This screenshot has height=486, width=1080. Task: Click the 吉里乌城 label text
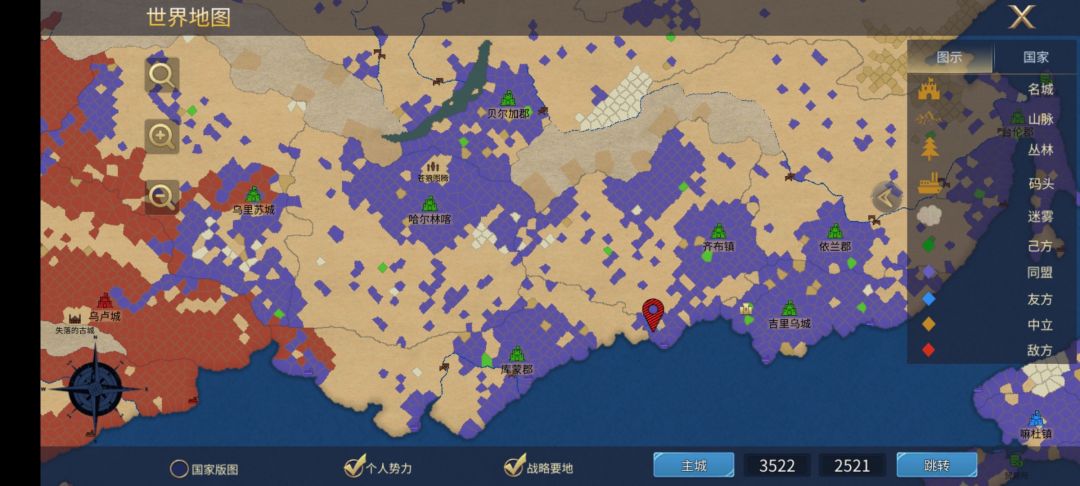(789, 324)
